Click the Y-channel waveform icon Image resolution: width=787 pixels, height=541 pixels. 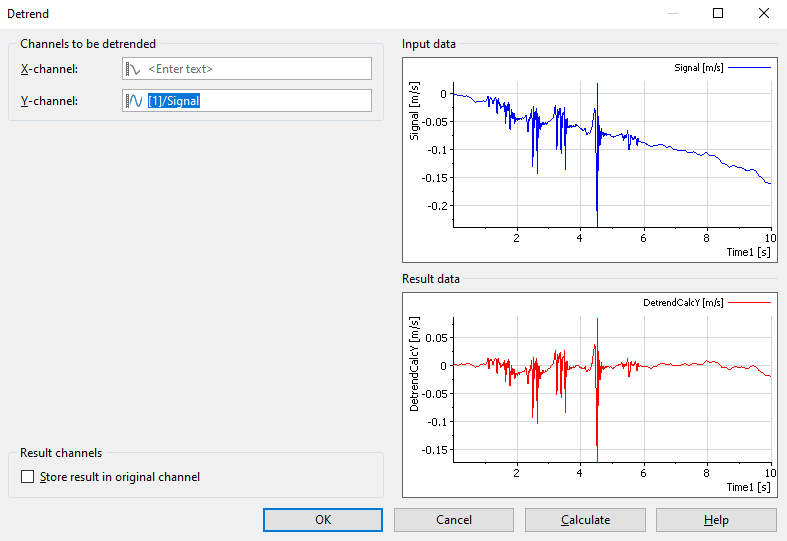point(133,101)
